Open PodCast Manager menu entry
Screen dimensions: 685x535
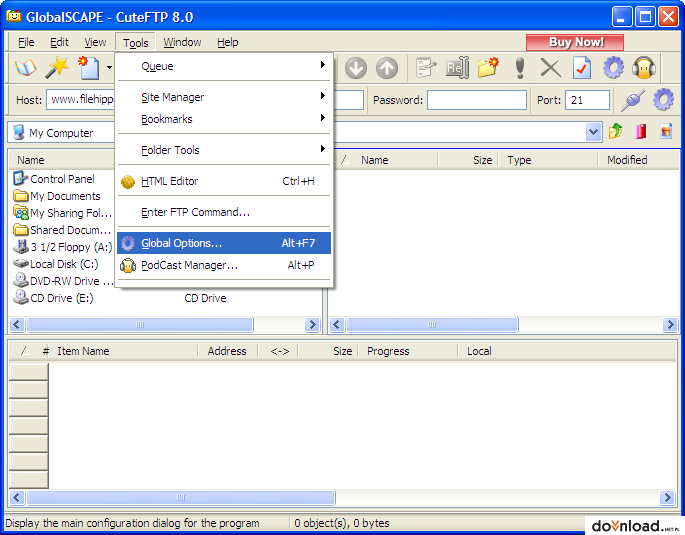point(223,265)
